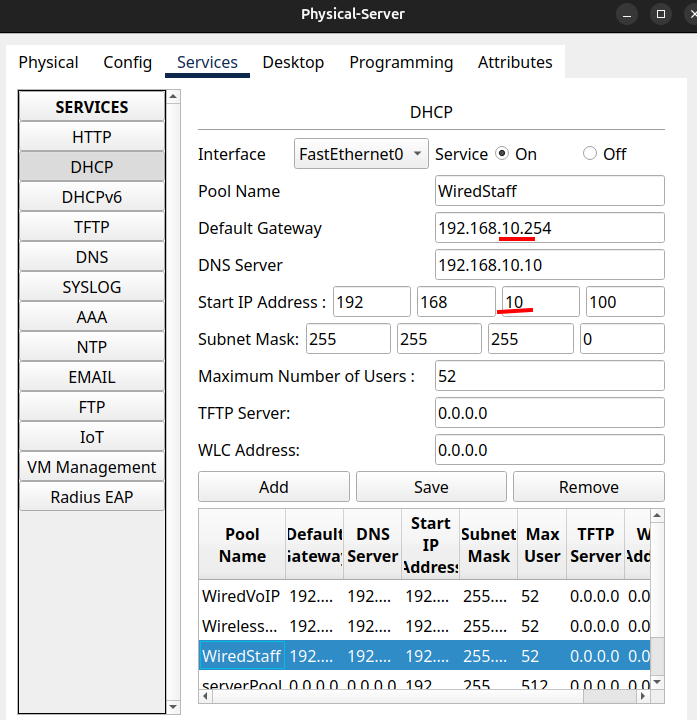
Task: Maximize the Physical-Server window
Action: click(x=661, y=14)
